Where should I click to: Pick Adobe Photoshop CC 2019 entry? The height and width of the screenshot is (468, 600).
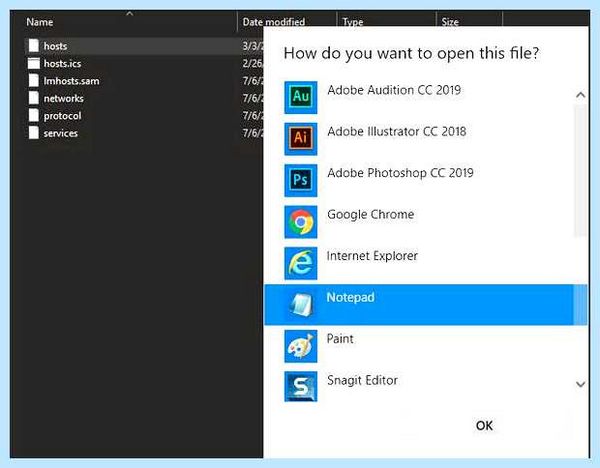pyautogui.click(x=400, y=173)
